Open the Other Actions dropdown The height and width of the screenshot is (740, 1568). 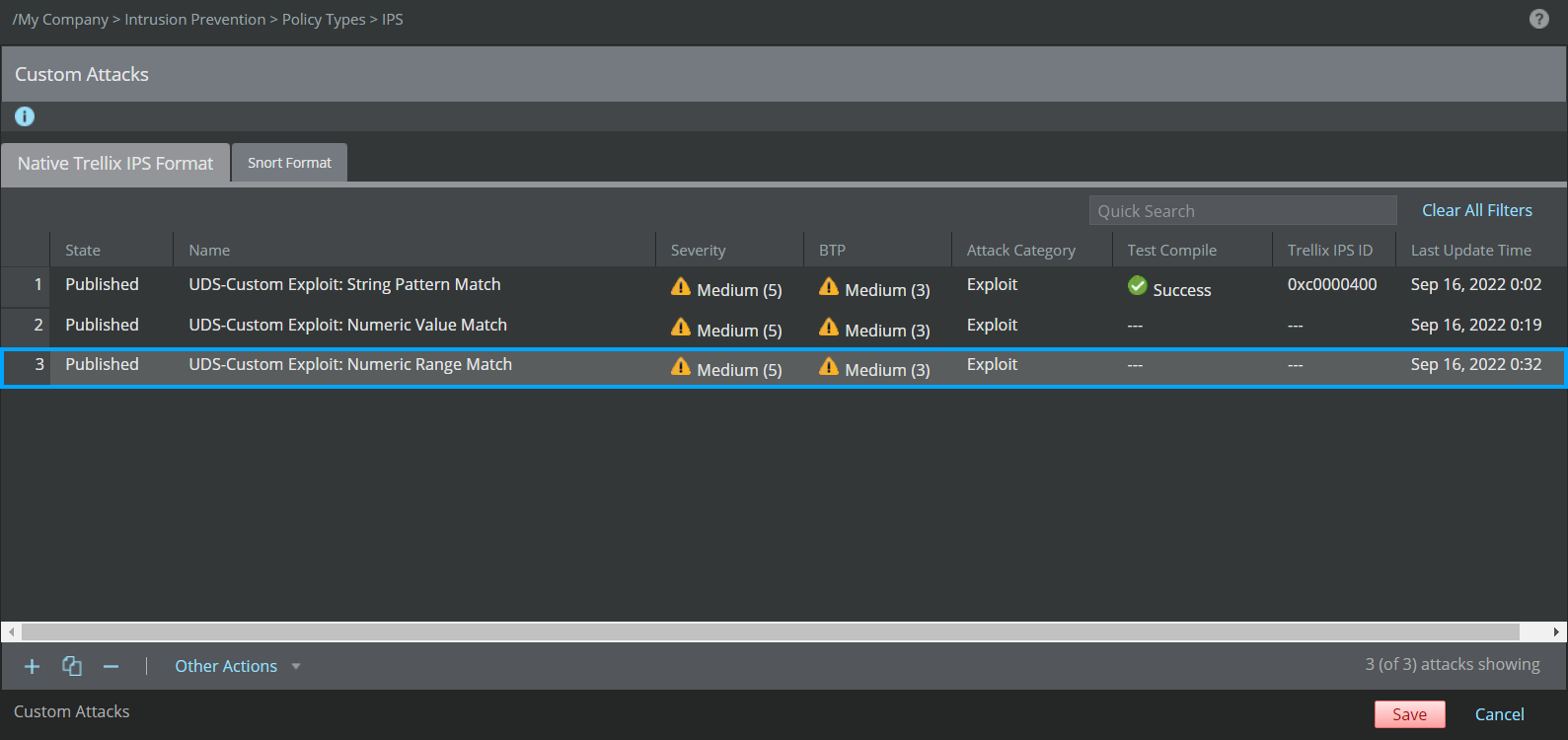point(238,666)
